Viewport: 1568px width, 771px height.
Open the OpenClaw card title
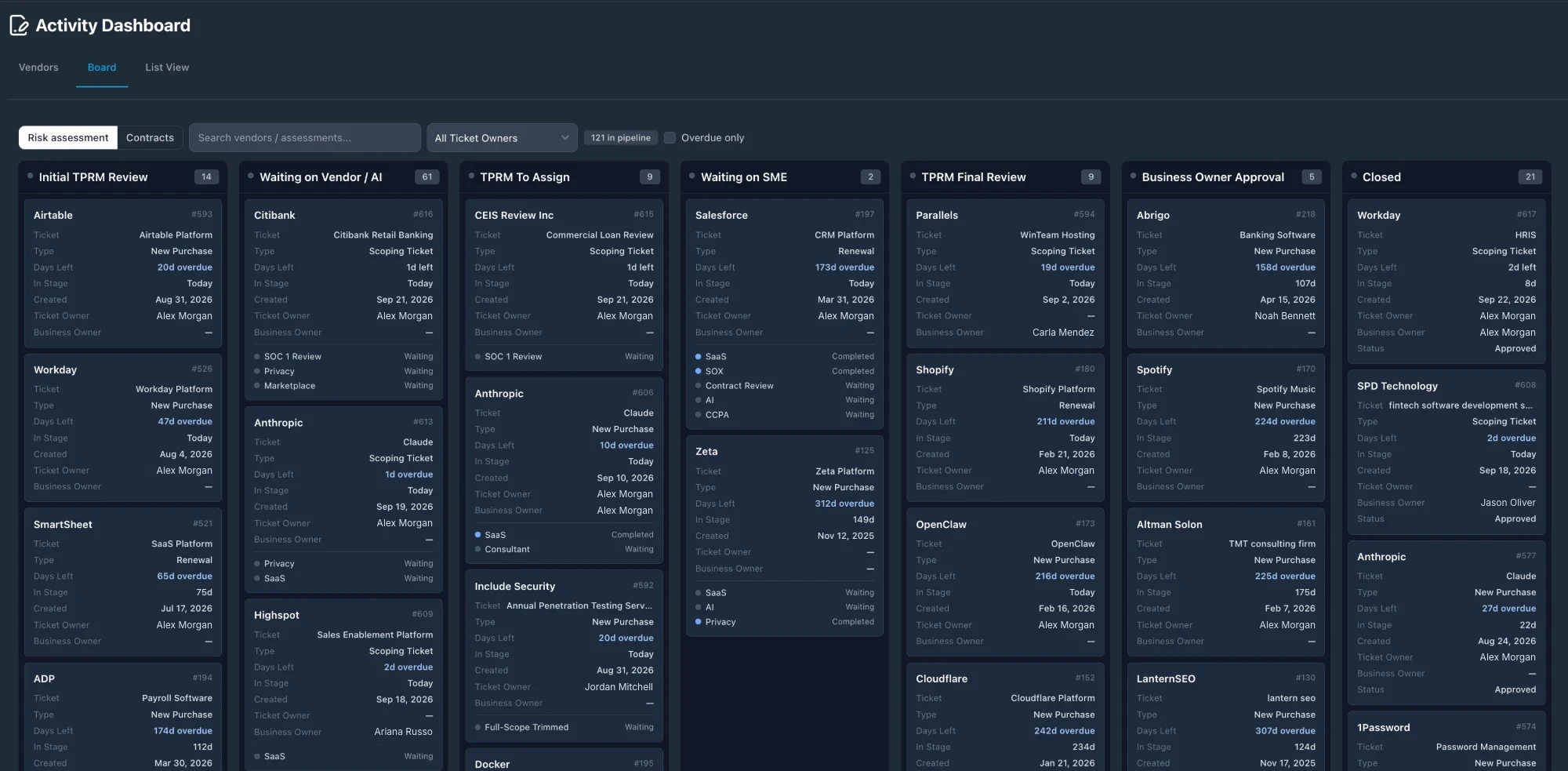[941, 525]
